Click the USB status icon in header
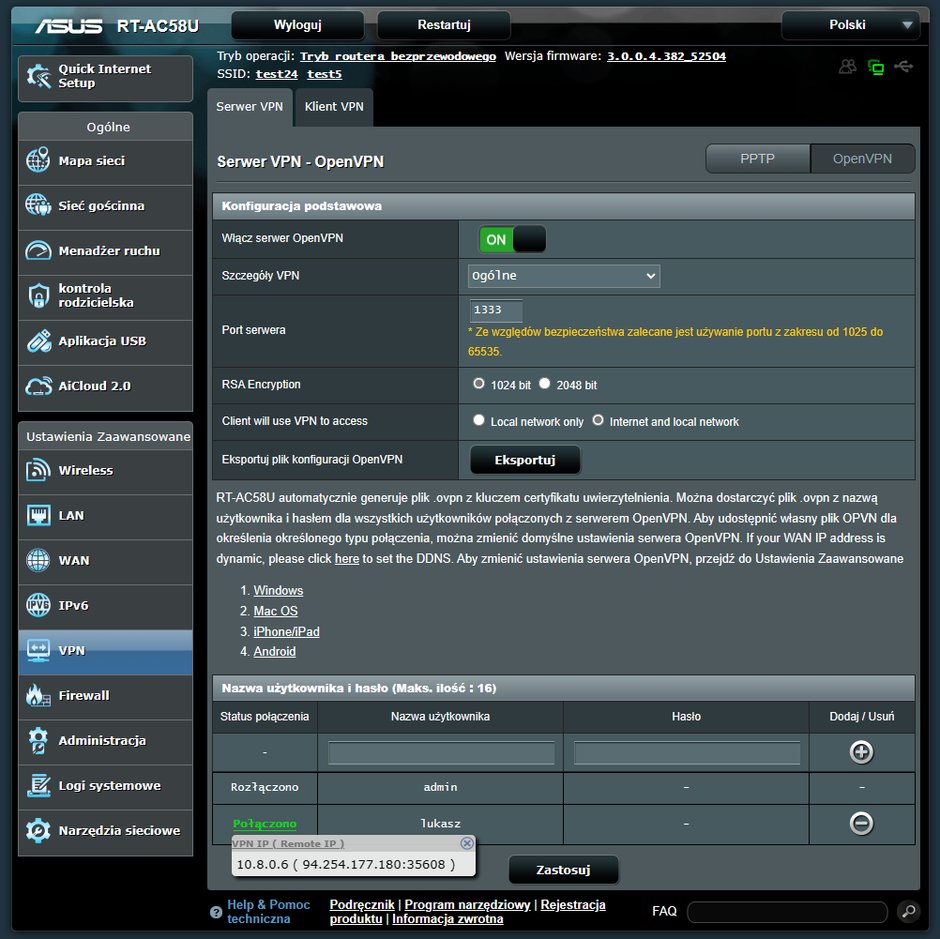 (x=904, y=67)
